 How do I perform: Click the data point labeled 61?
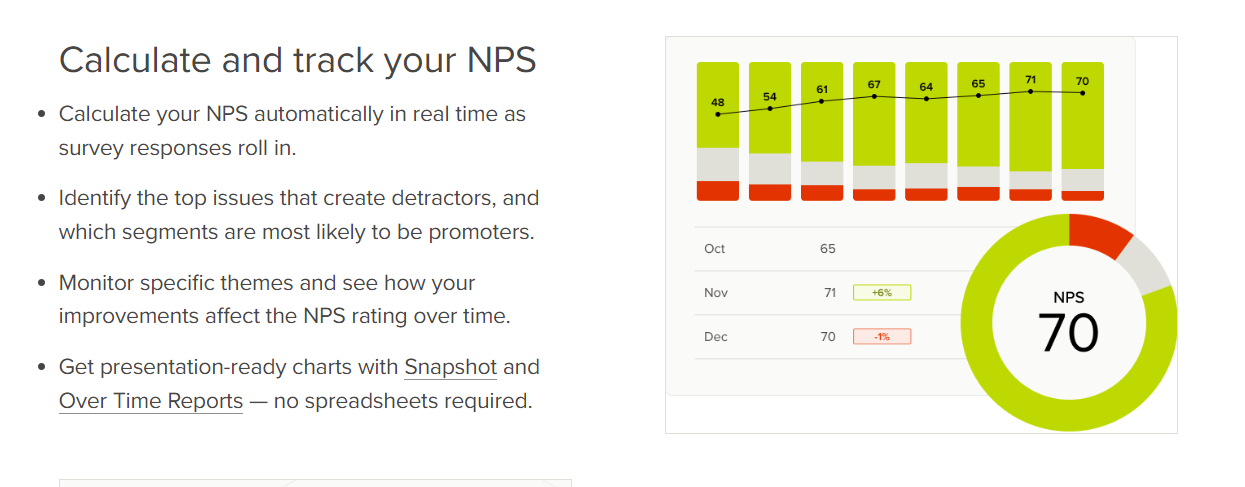pos(822,101)
